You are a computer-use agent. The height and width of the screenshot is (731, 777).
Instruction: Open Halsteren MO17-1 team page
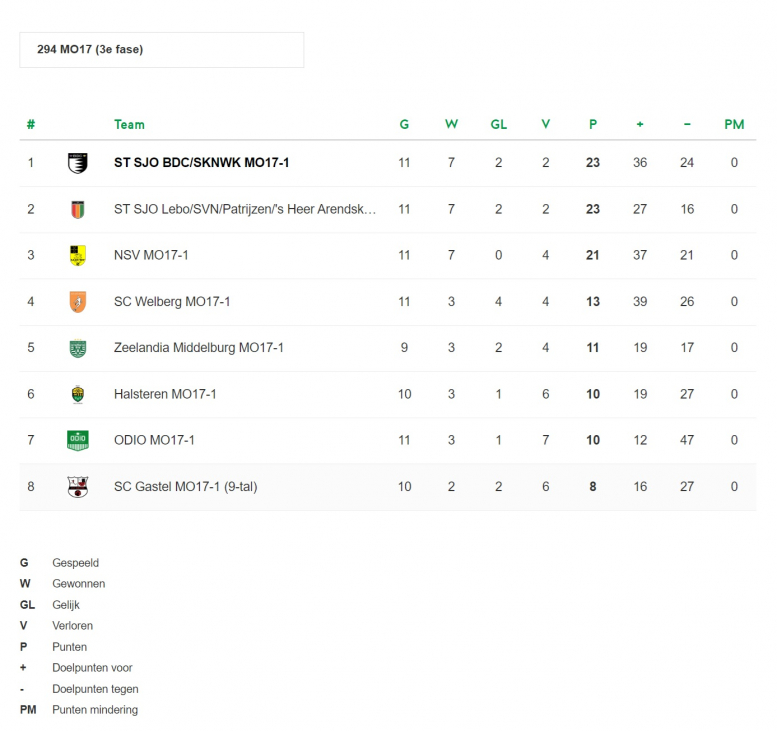tap(165, 394)
